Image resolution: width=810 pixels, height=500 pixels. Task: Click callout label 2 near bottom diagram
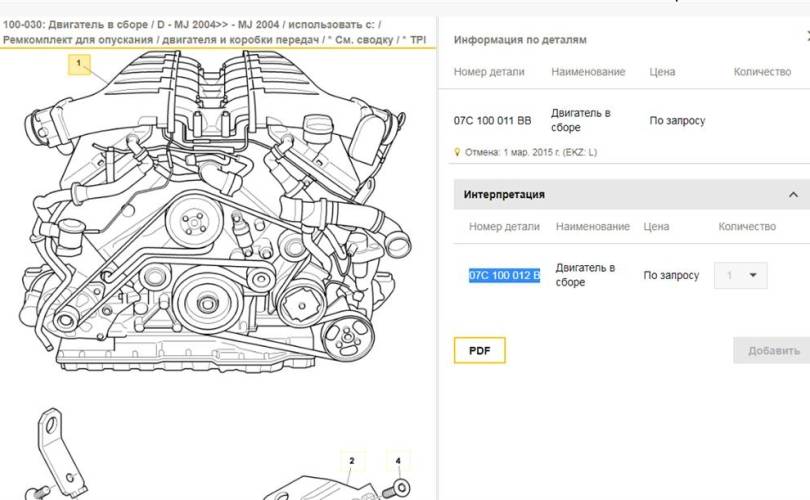click(x=351, y=461)
